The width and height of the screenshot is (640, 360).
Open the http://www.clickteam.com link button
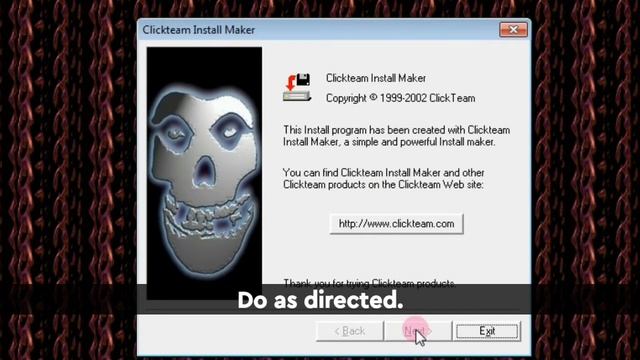click(396, 224)
